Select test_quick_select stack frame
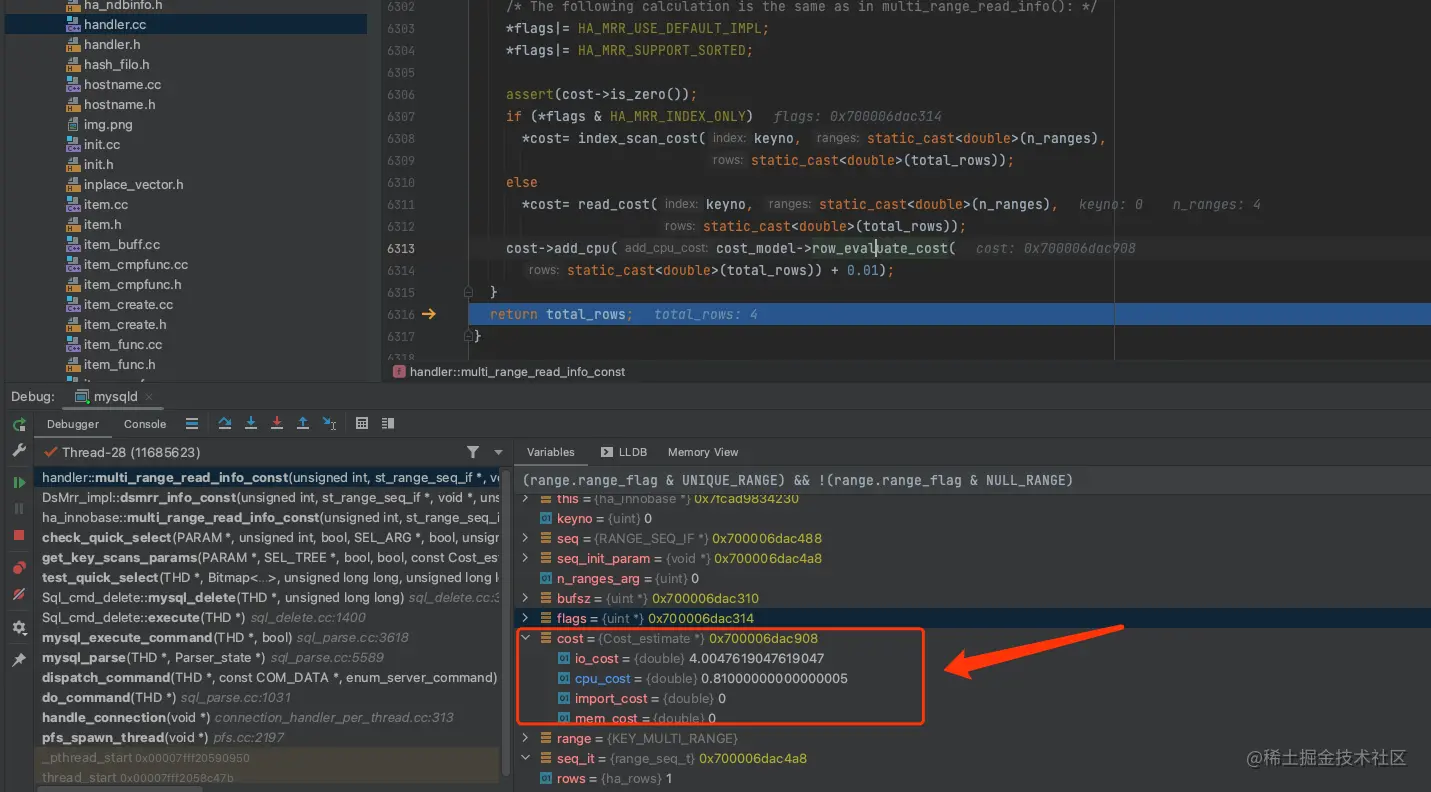Image resolution: width=1431 pixels, height=792 pixels. pos(269,577)
